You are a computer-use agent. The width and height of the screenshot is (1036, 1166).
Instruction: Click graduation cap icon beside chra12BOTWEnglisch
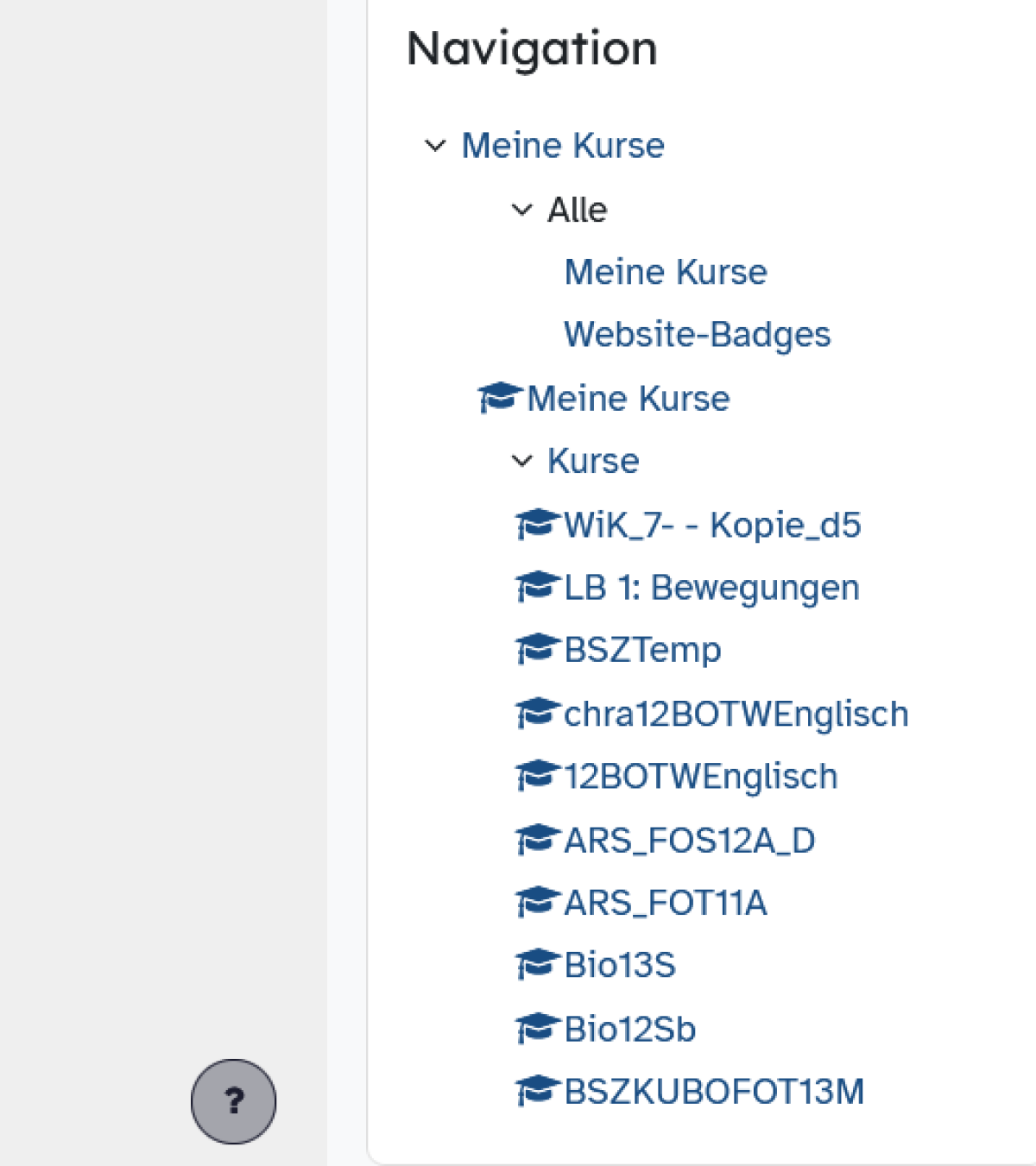(536, 713)
